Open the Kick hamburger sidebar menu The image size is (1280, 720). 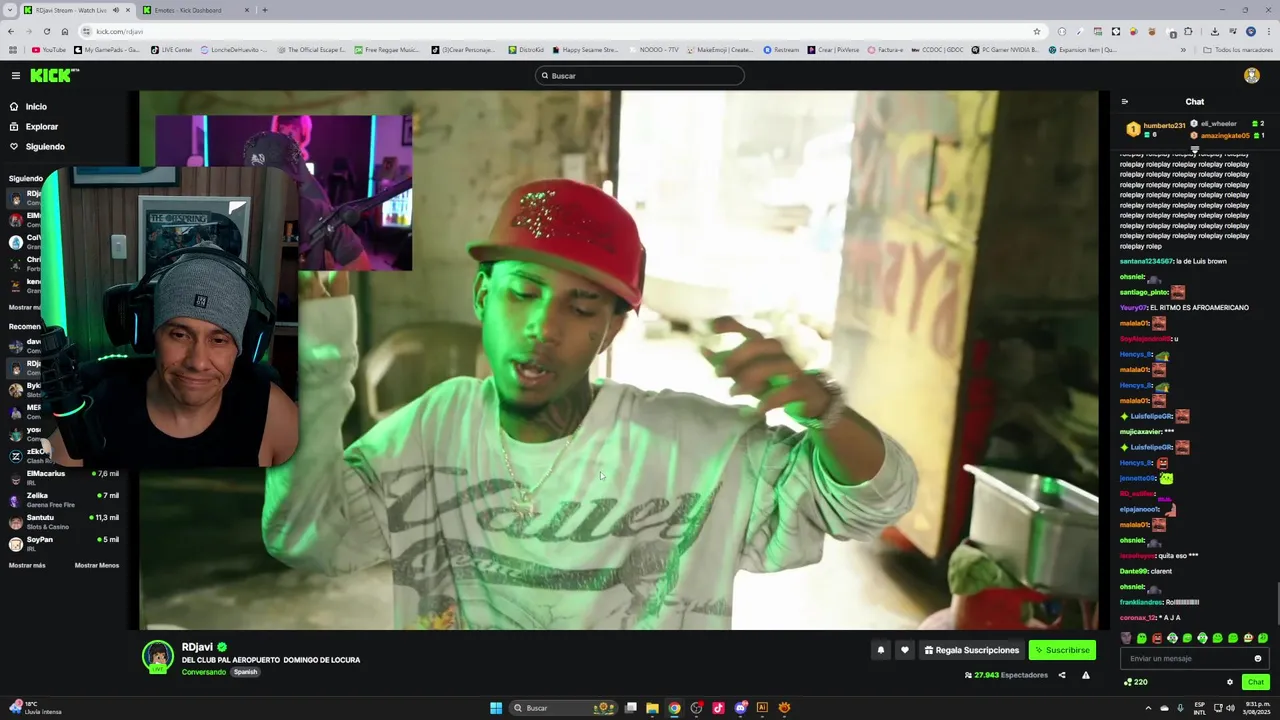pos(15,76)
